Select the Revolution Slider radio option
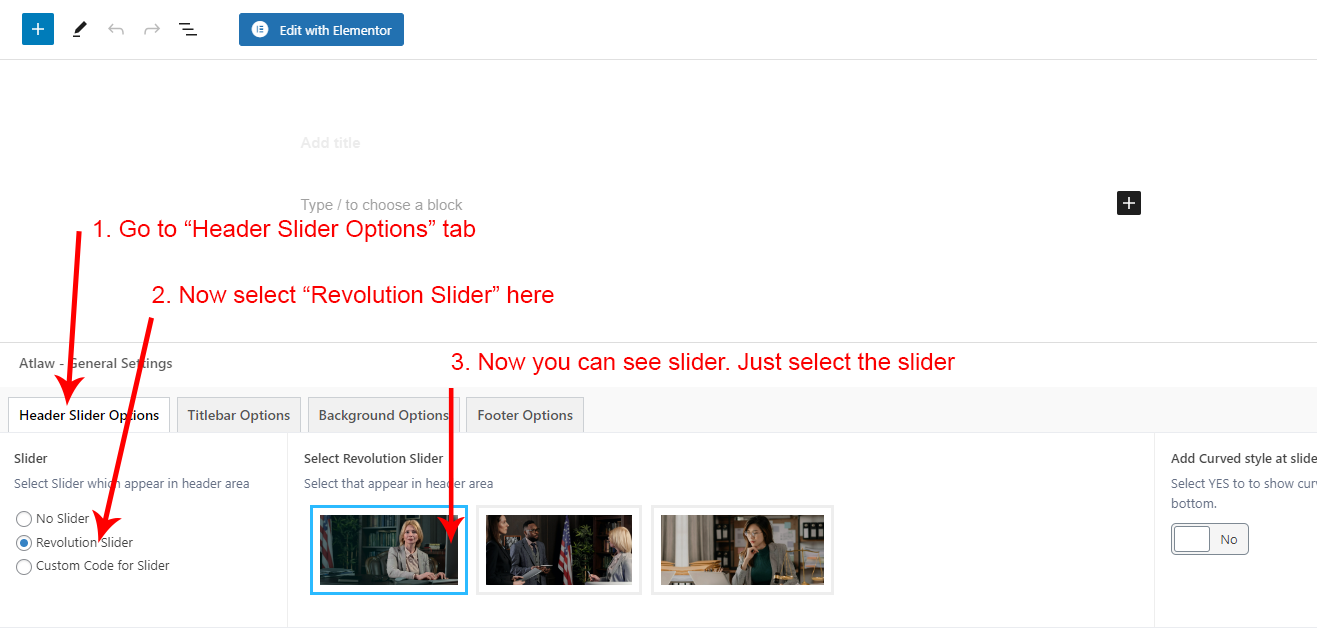The image size is (1317, 632). [25, 543]
